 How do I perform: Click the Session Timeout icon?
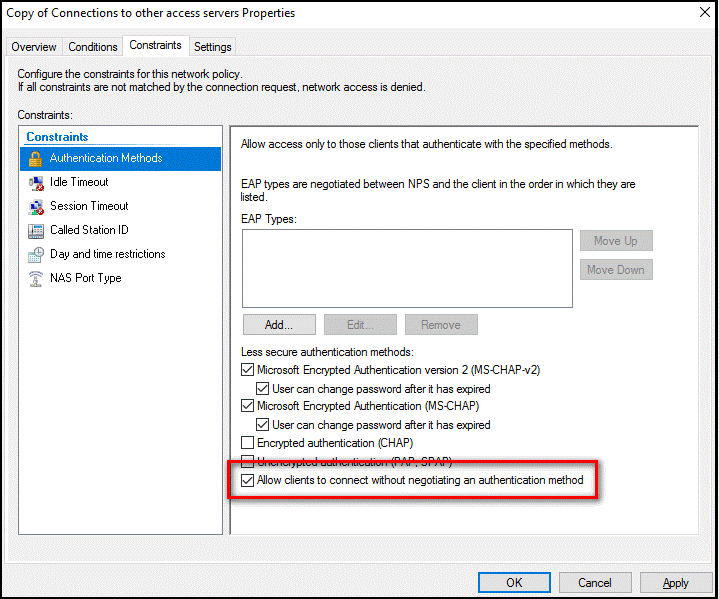pyautogui.click(x=35, y=207)
